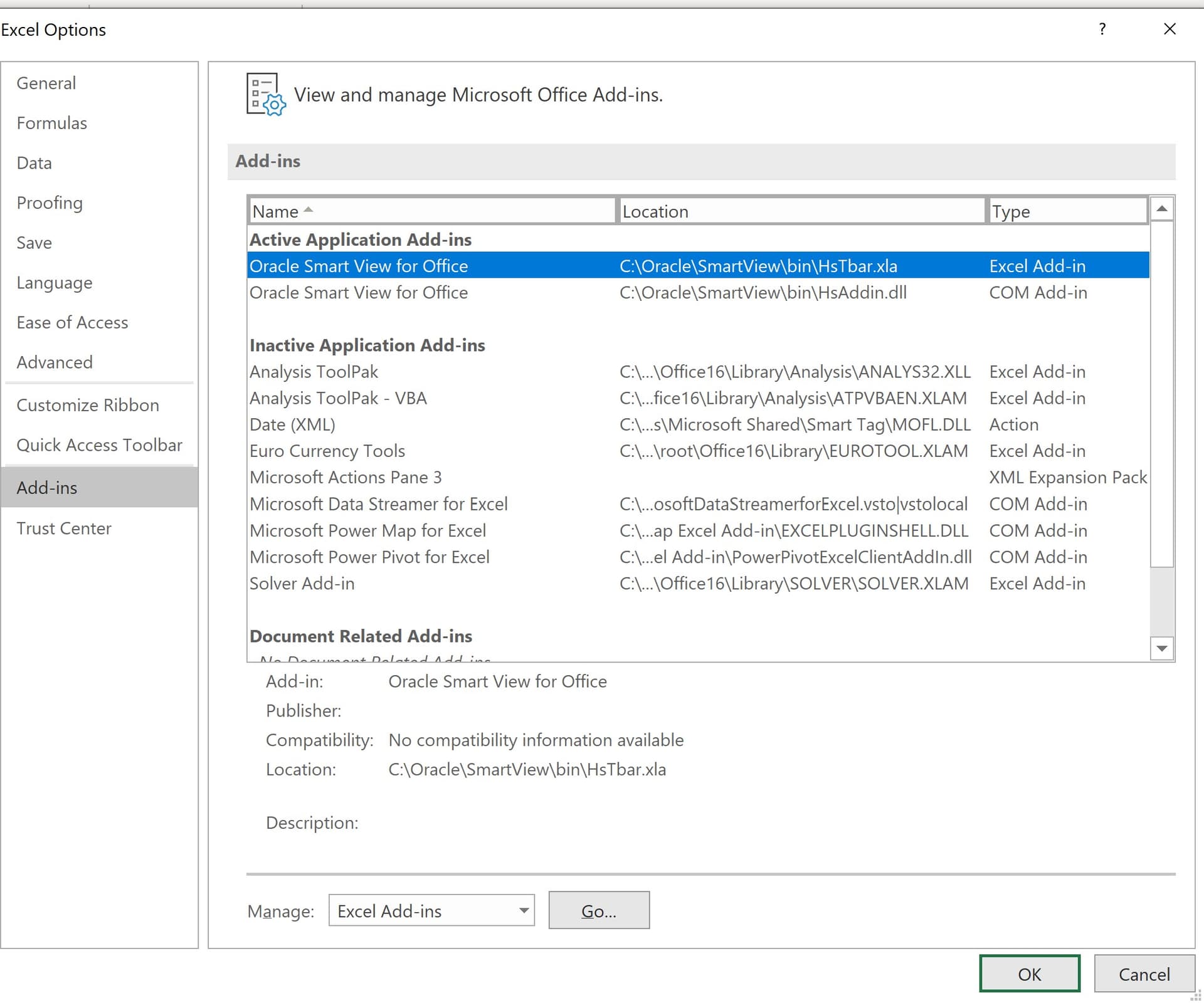Select the Analysis ToolPak add-in
The image size is (1204, 1003).
pyautogui.click(x=314, y=371)
